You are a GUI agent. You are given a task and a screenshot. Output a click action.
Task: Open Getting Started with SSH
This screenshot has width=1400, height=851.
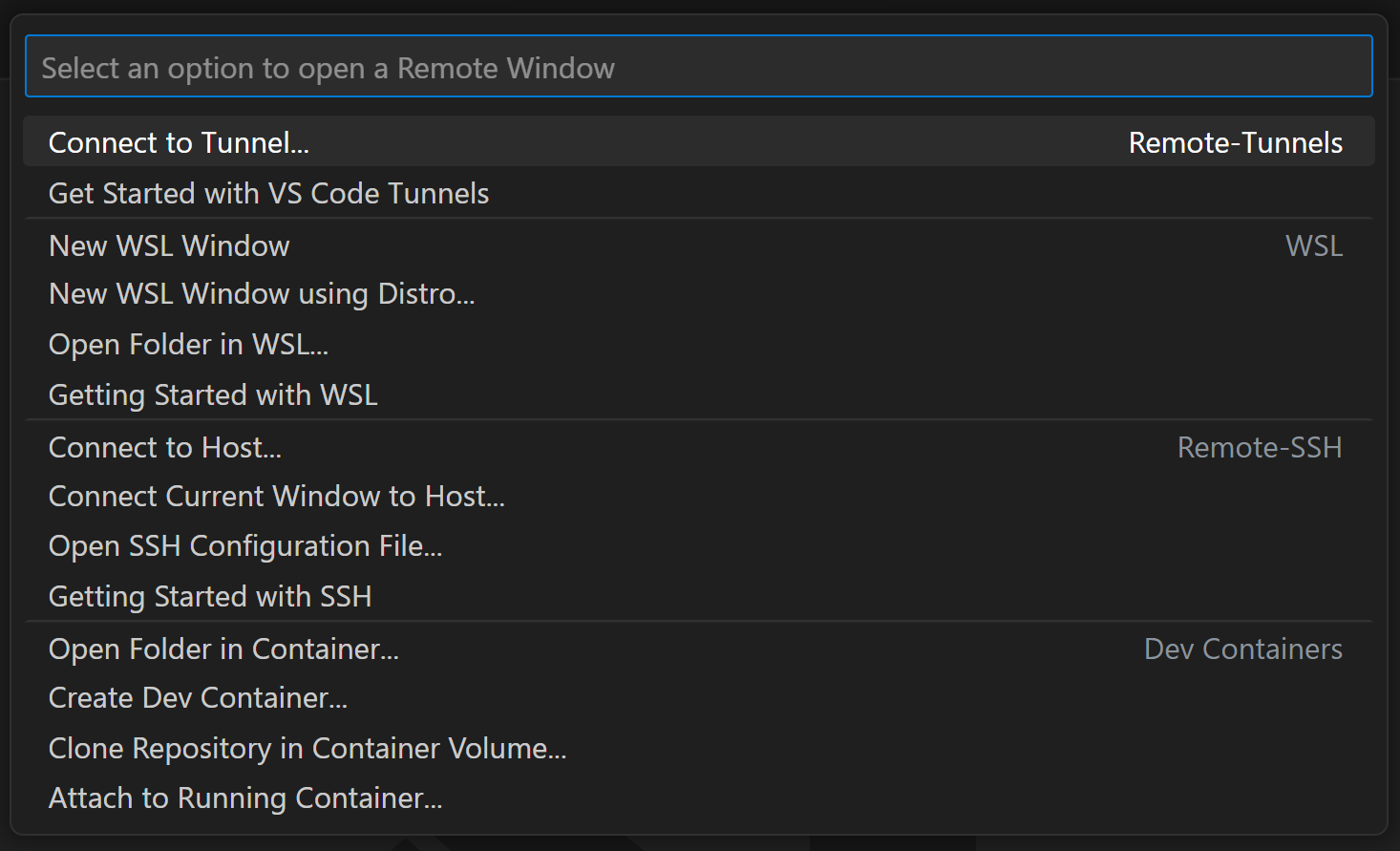pos(698,596)
